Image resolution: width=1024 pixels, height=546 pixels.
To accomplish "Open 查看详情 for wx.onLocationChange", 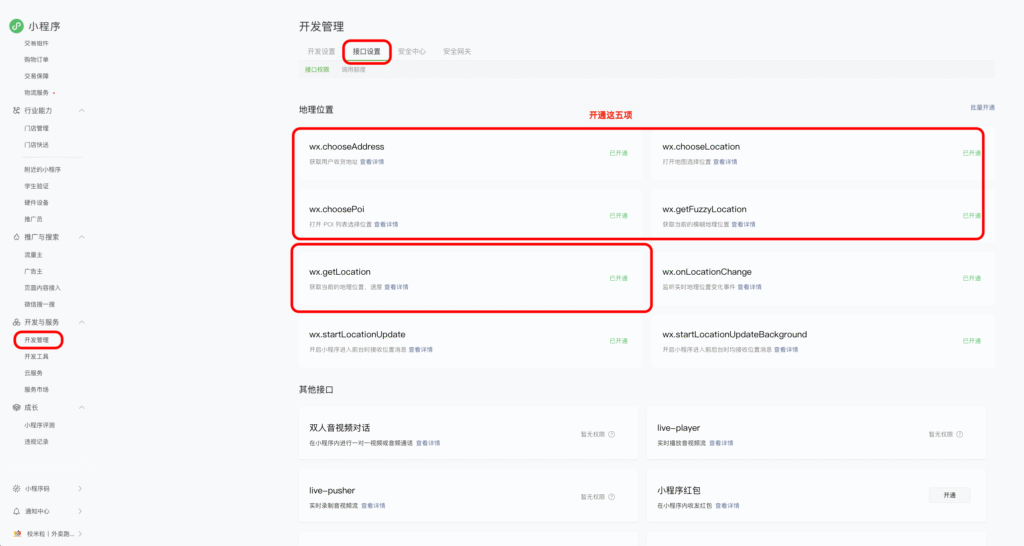I will [x=749, y=287].
